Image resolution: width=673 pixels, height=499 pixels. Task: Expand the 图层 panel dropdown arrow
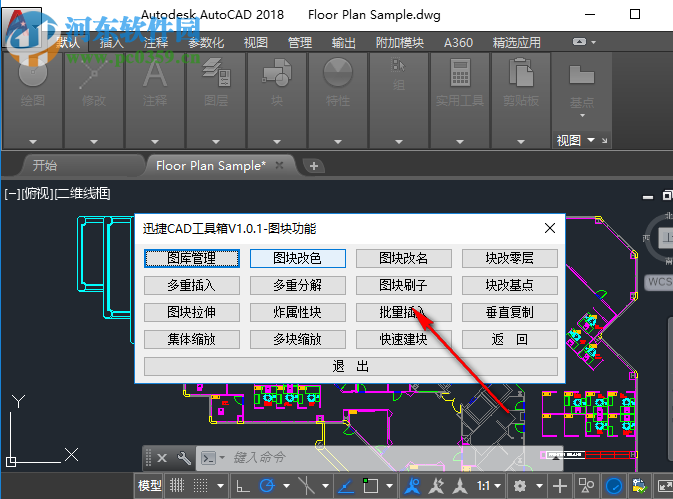point(216,142)
